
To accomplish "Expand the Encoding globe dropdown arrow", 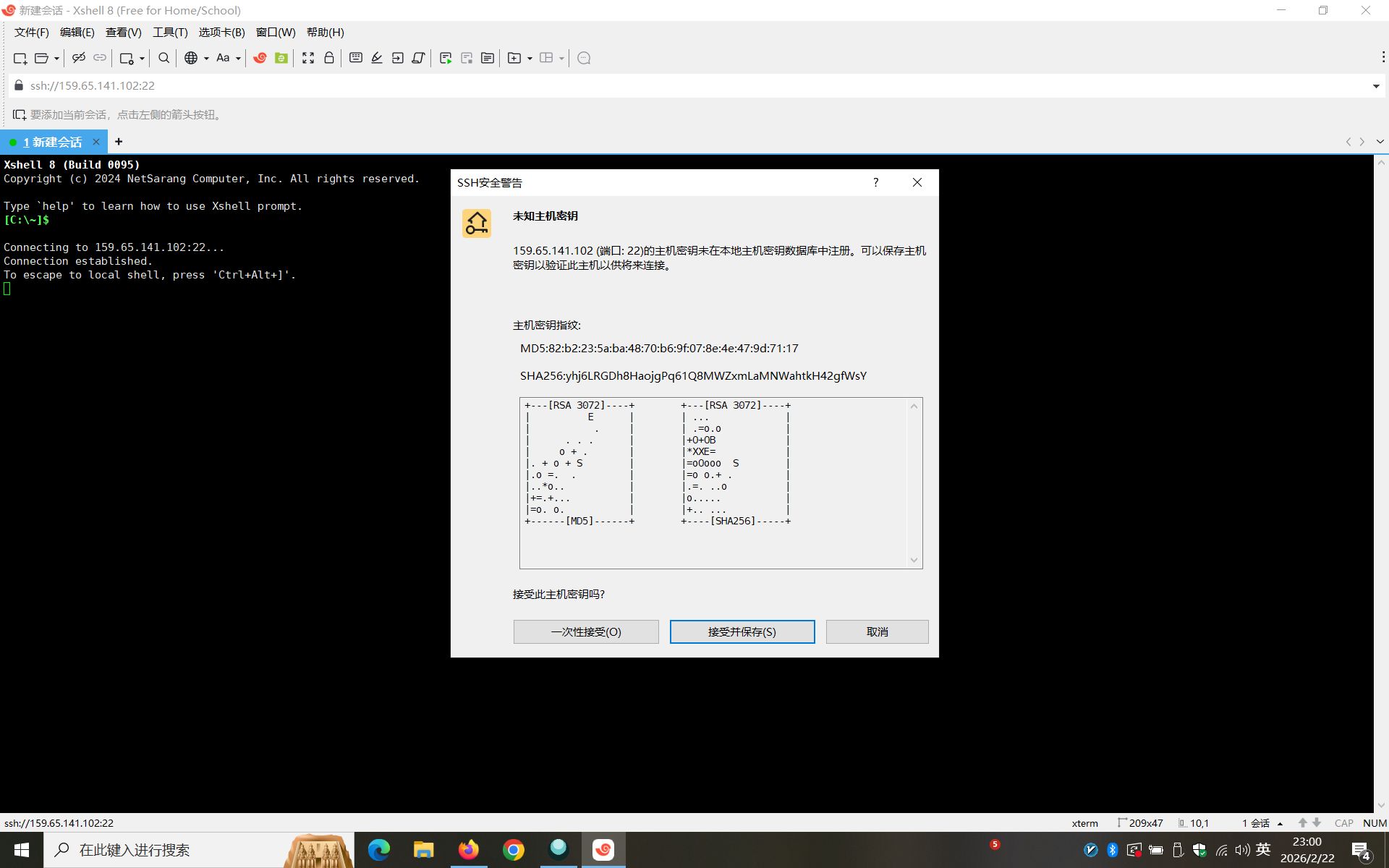I will (x=206, y=59).
